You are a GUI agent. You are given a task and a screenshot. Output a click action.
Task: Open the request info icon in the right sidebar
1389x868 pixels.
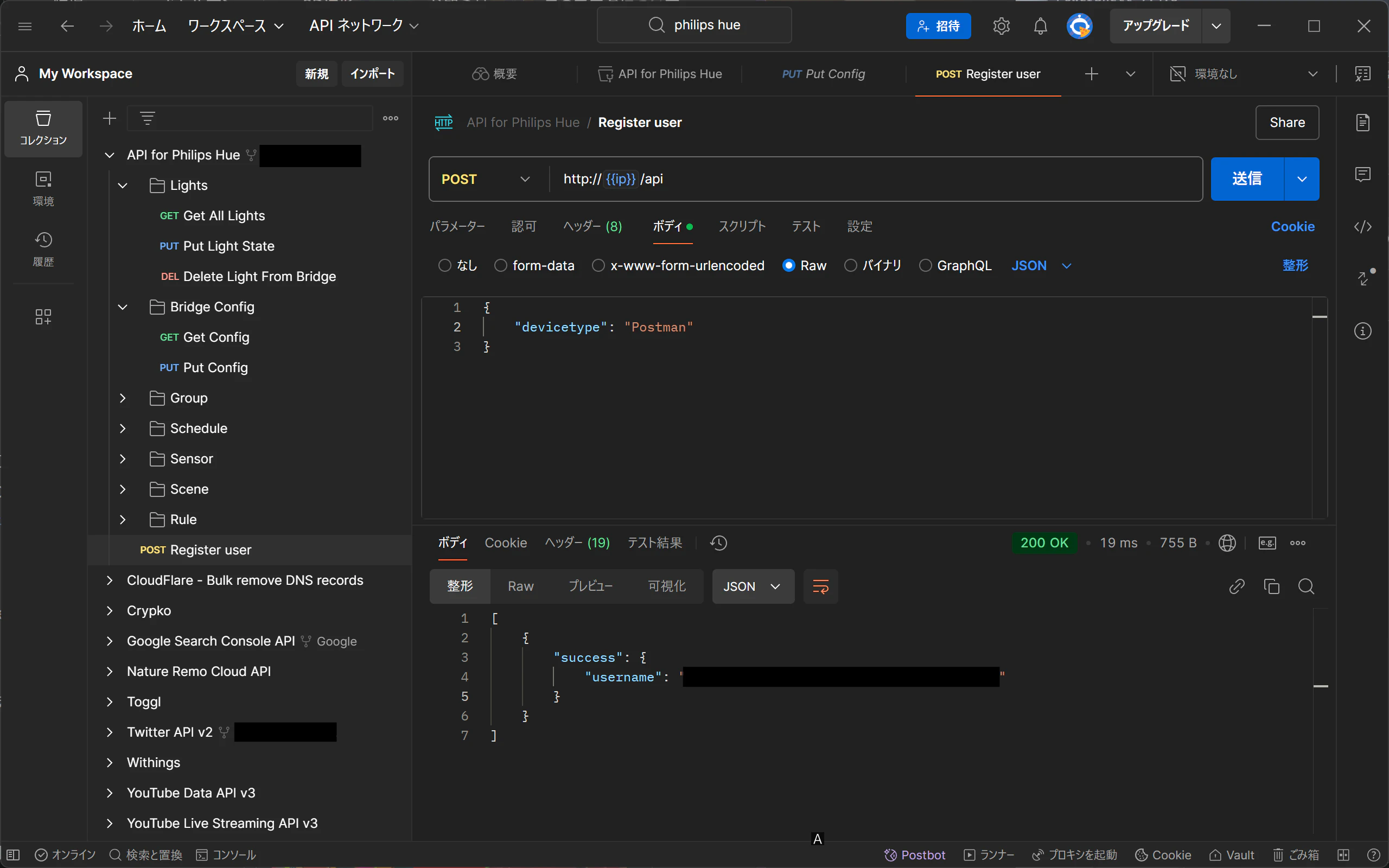click(1362, 331)
